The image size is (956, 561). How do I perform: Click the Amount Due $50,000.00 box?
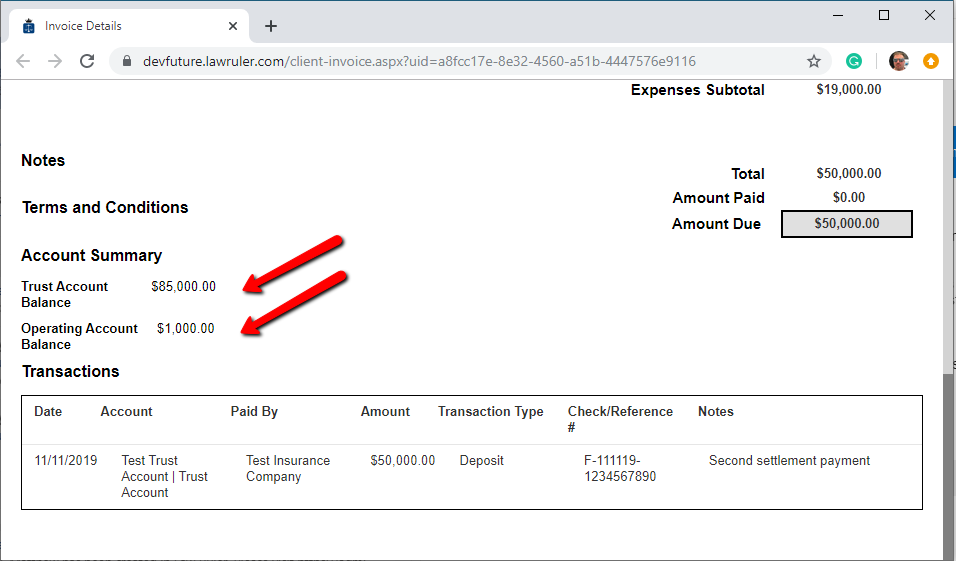[847, 224]
